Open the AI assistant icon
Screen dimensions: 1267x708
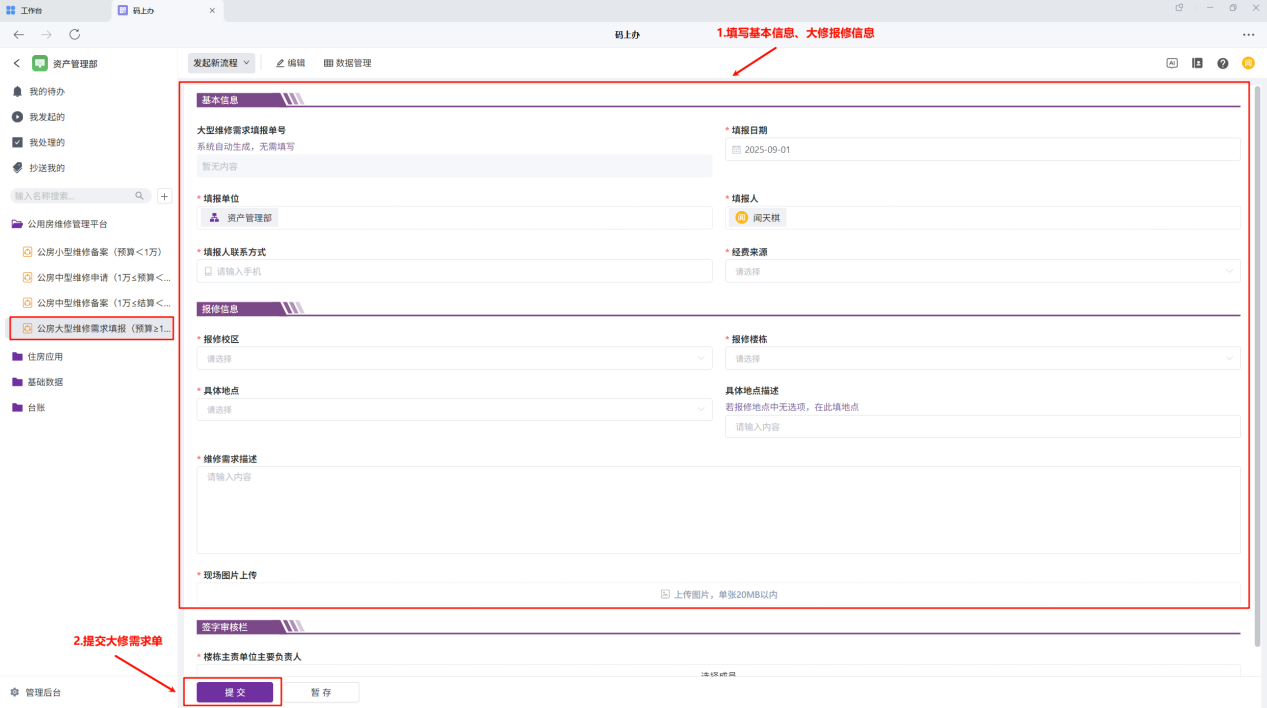[1172, 63]
